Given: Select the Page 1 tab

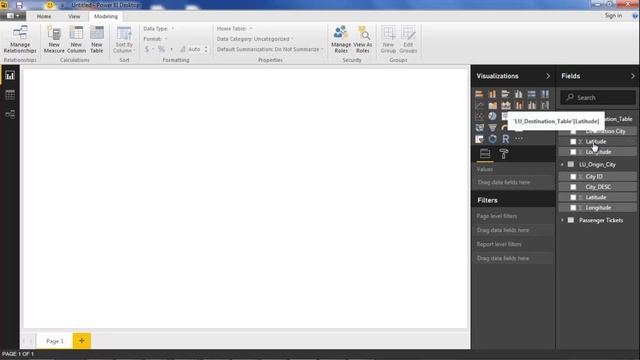Looking at the screenshot, I should pos(55,341).
